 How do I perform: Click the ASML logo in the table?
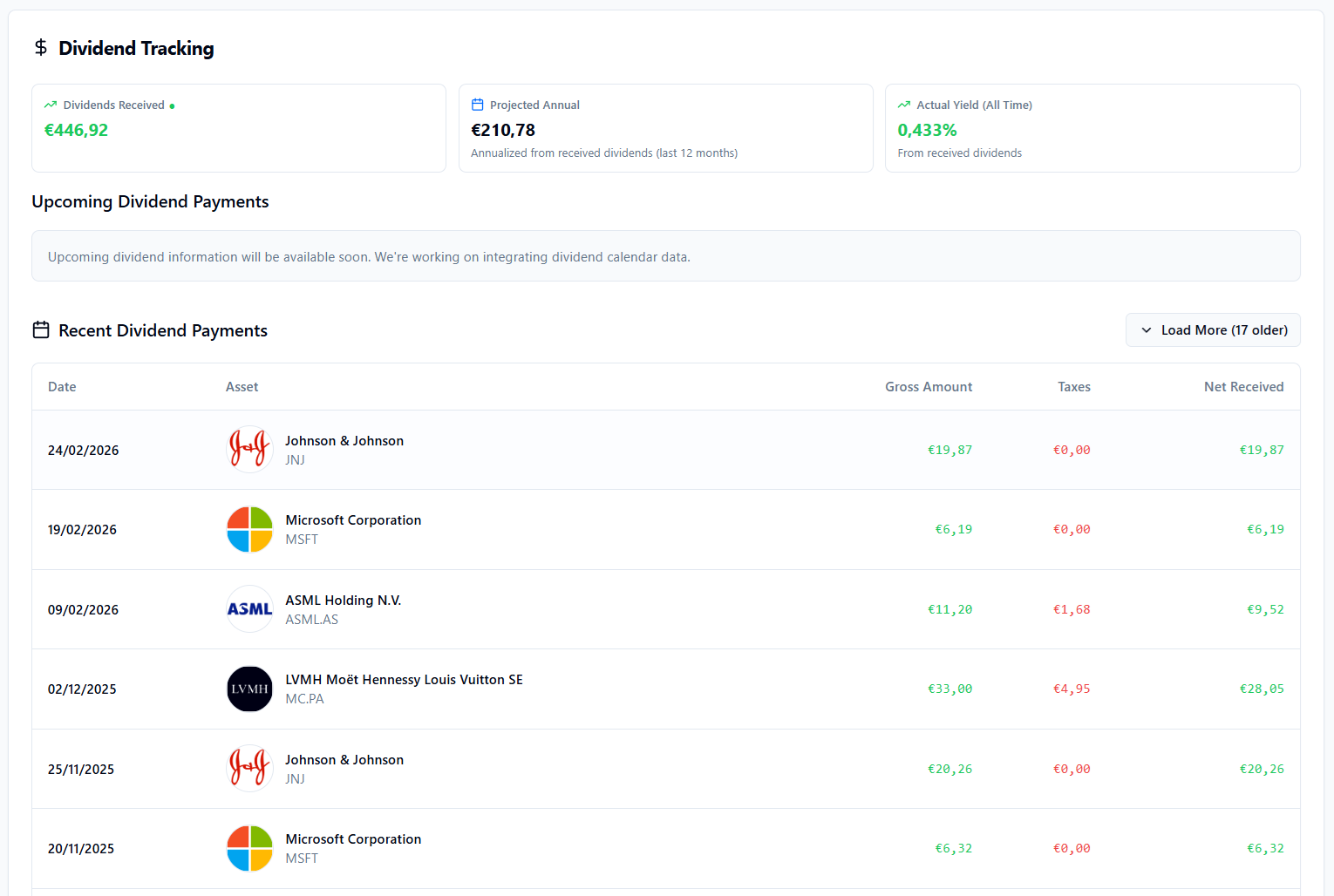[250, 609]
